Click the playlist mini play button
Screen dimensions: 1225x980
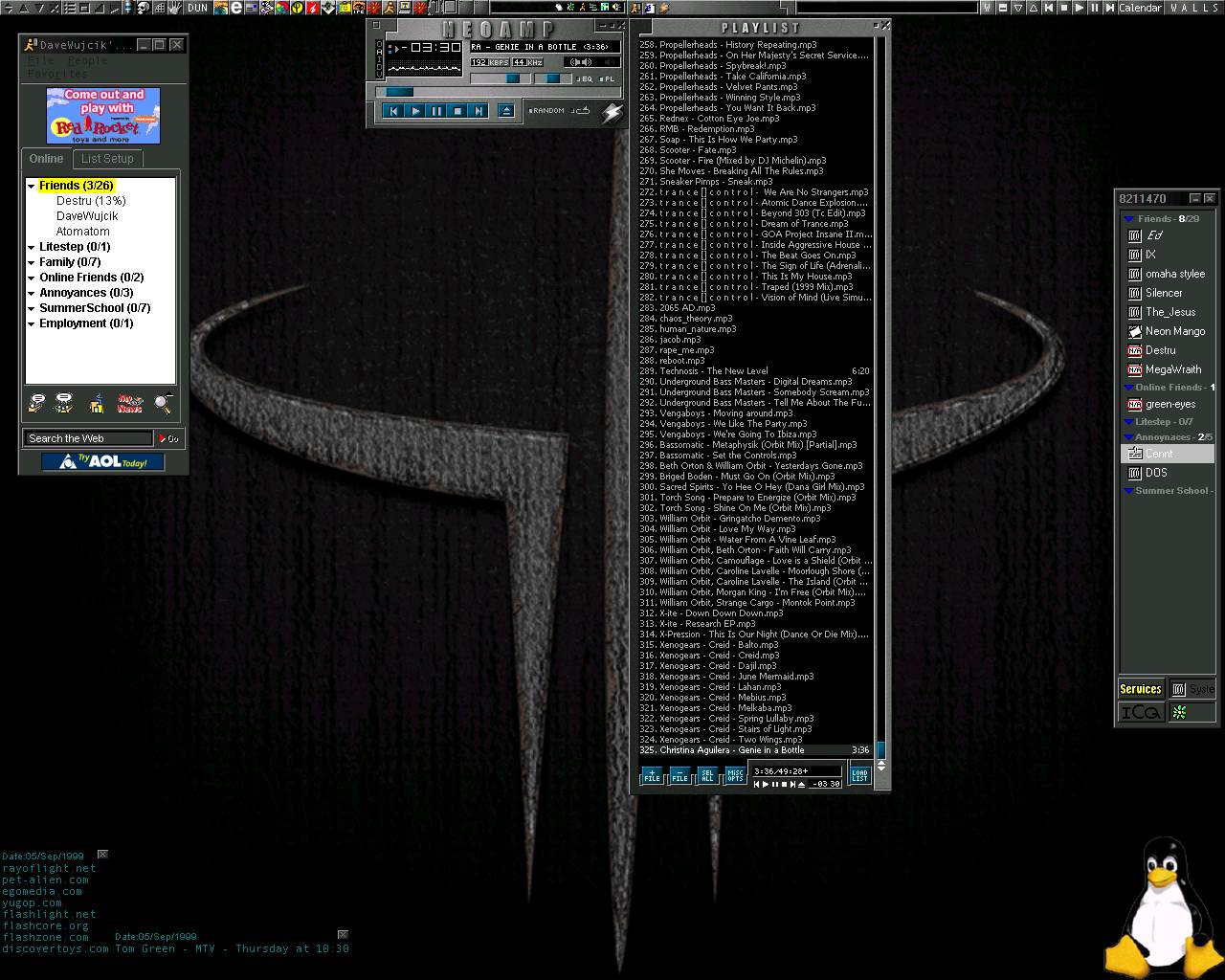766,785
